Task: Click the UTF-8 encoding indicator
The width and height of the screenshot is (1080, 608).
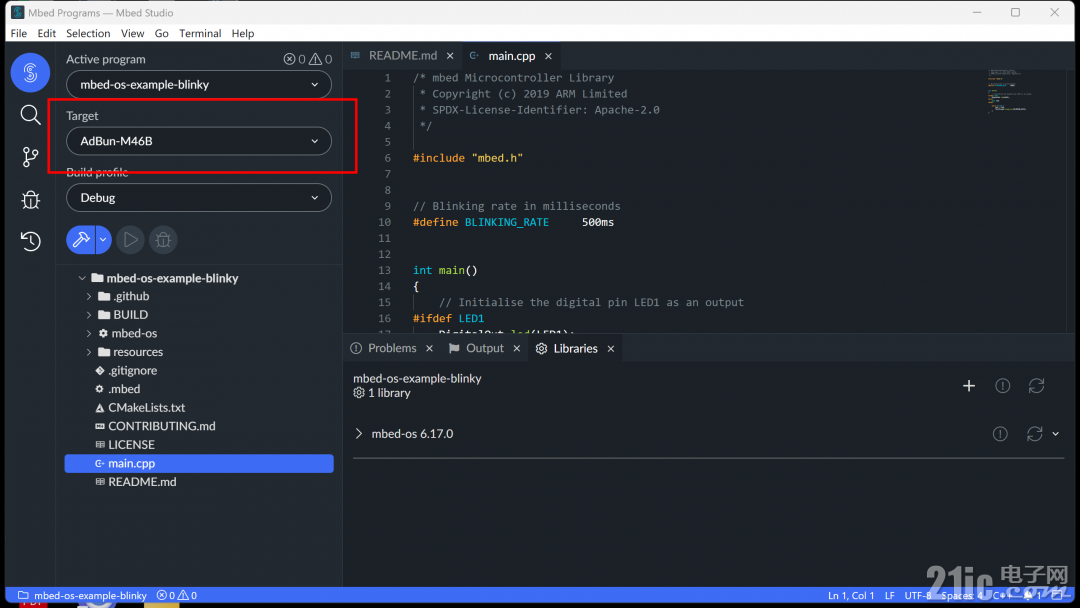Action: [x=917, y=596]
